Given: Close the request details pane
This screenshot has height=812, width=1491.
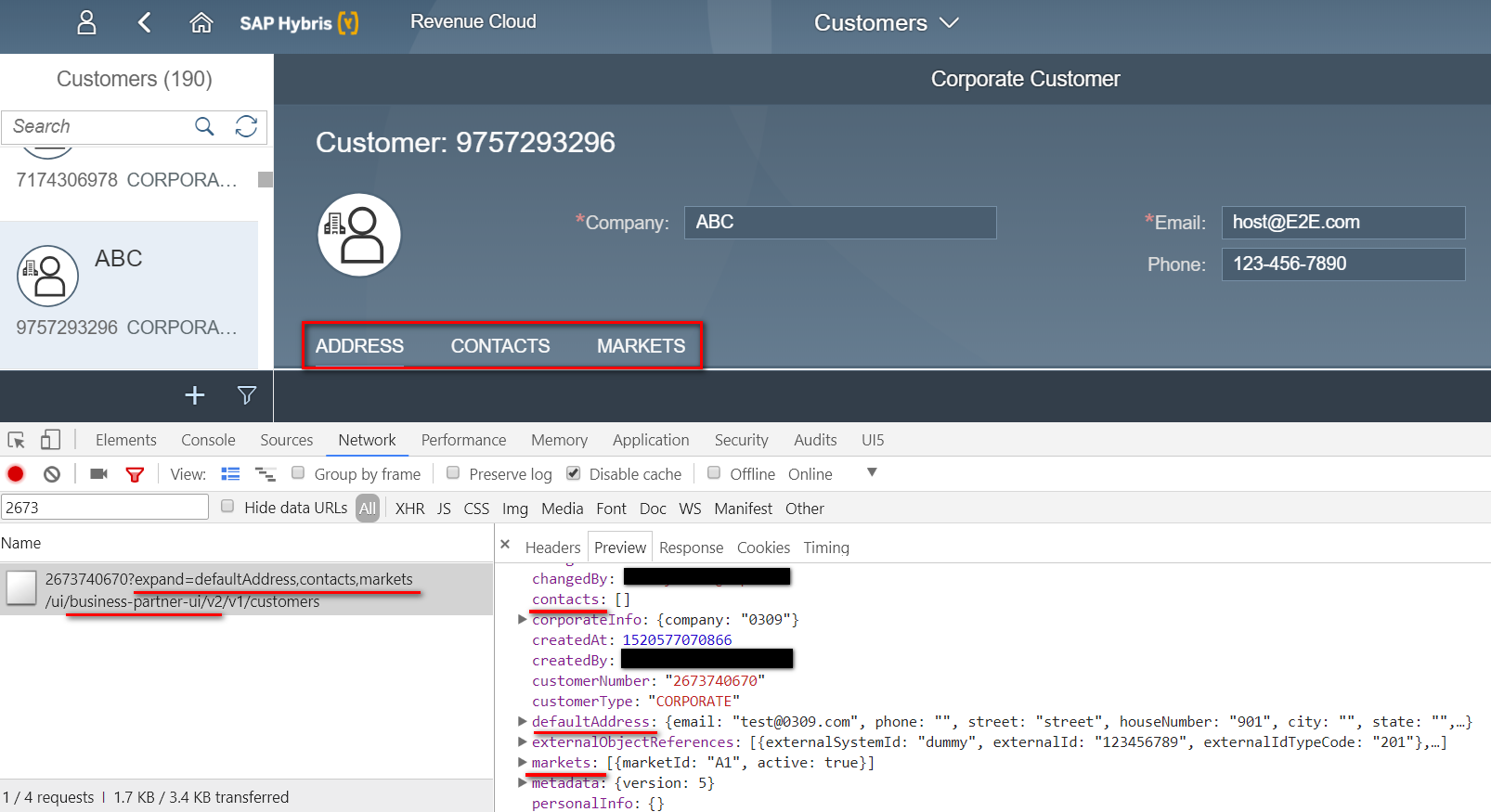Looking at the screenshot, I should tap(505, 545).
